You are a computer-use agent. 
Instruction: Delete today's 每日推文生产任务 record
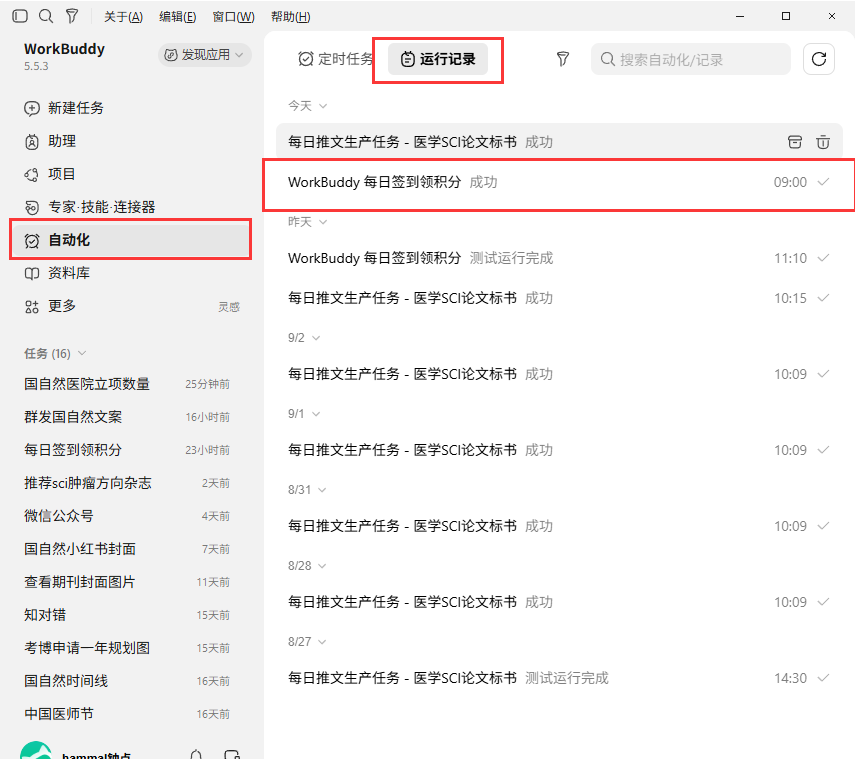(x=823, y=142)
